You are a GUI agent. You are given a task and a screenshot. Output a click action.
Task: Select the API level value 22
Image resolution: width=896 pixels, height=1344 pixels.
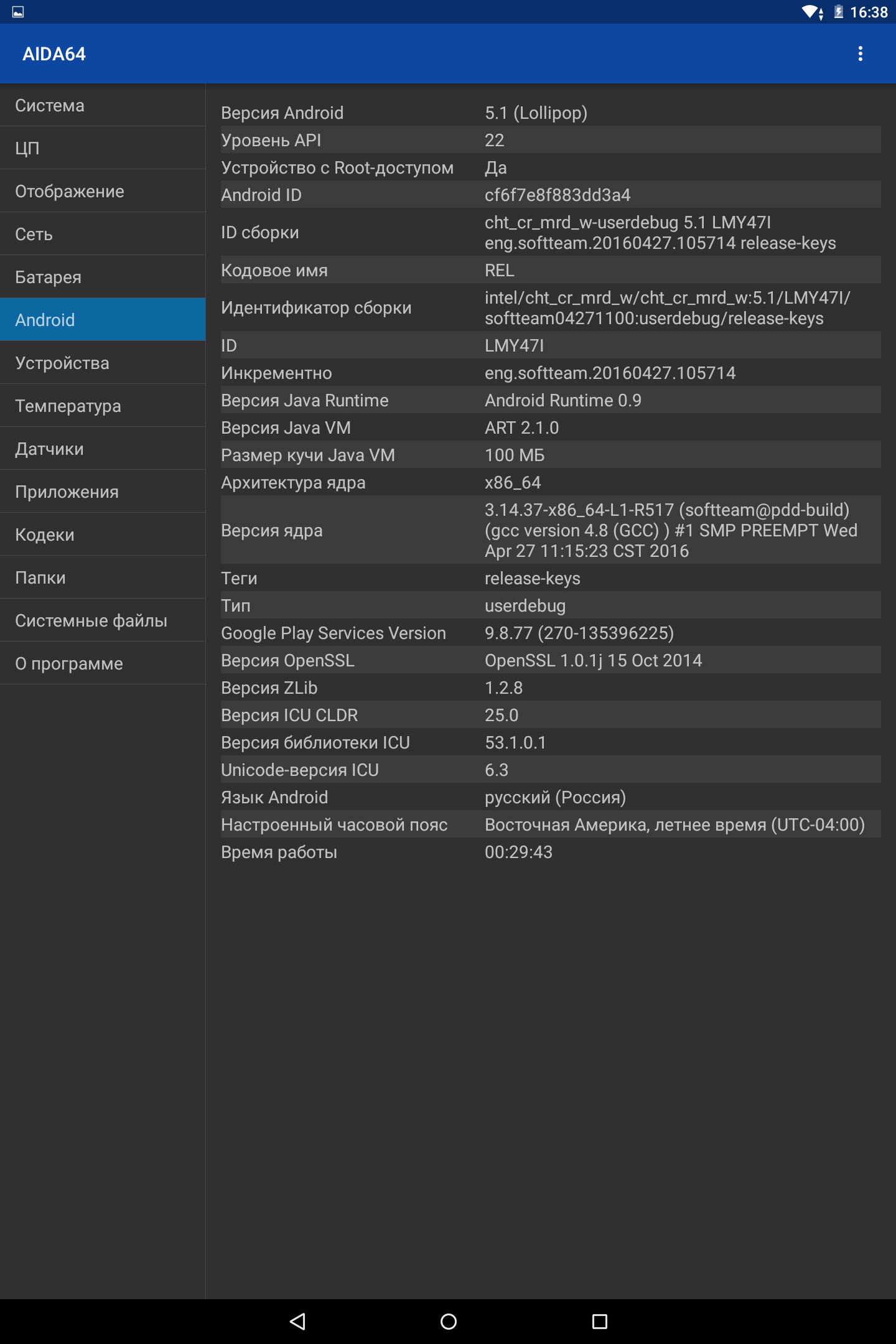494,140
